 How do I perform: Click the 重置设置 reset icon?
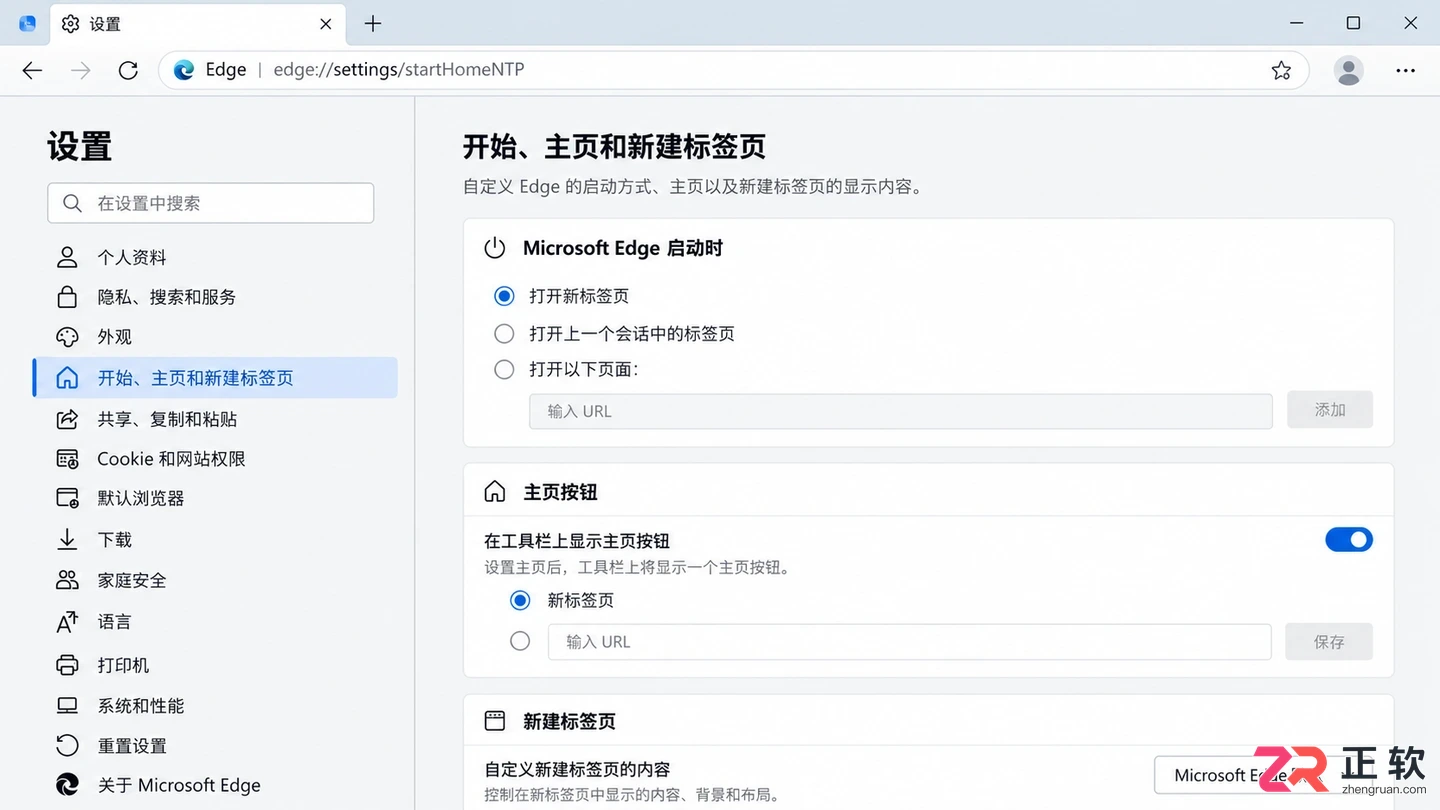pyautogui.click(x=67, y=746)
